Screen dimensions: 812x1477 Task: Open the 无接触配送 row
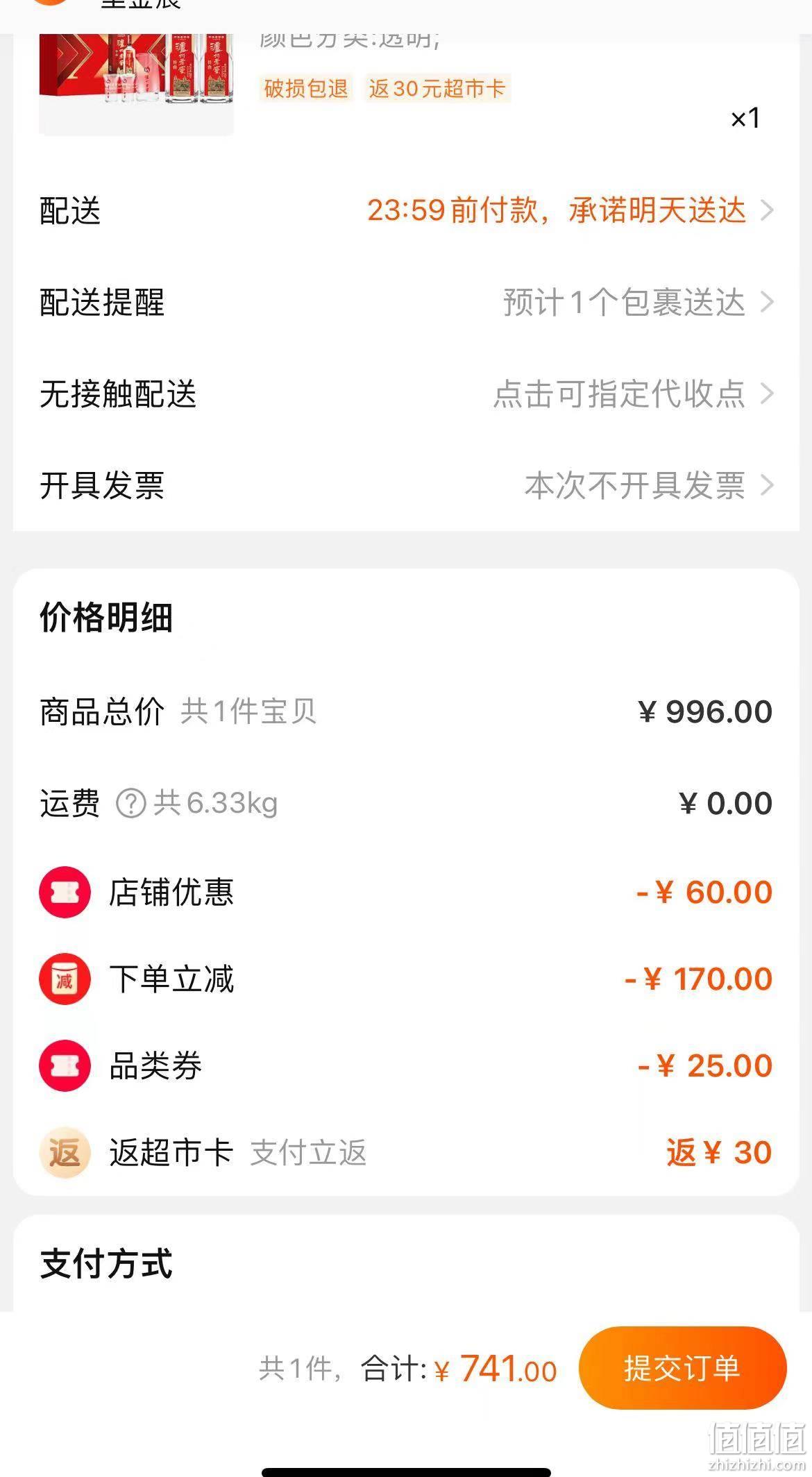[x=406, y=394]
